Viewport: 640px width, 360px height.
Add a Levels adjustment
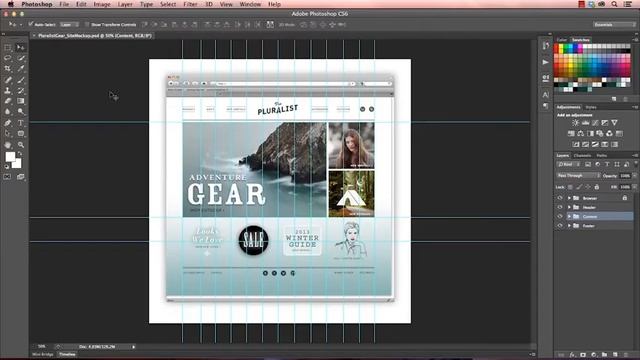[x=585, y=123]
